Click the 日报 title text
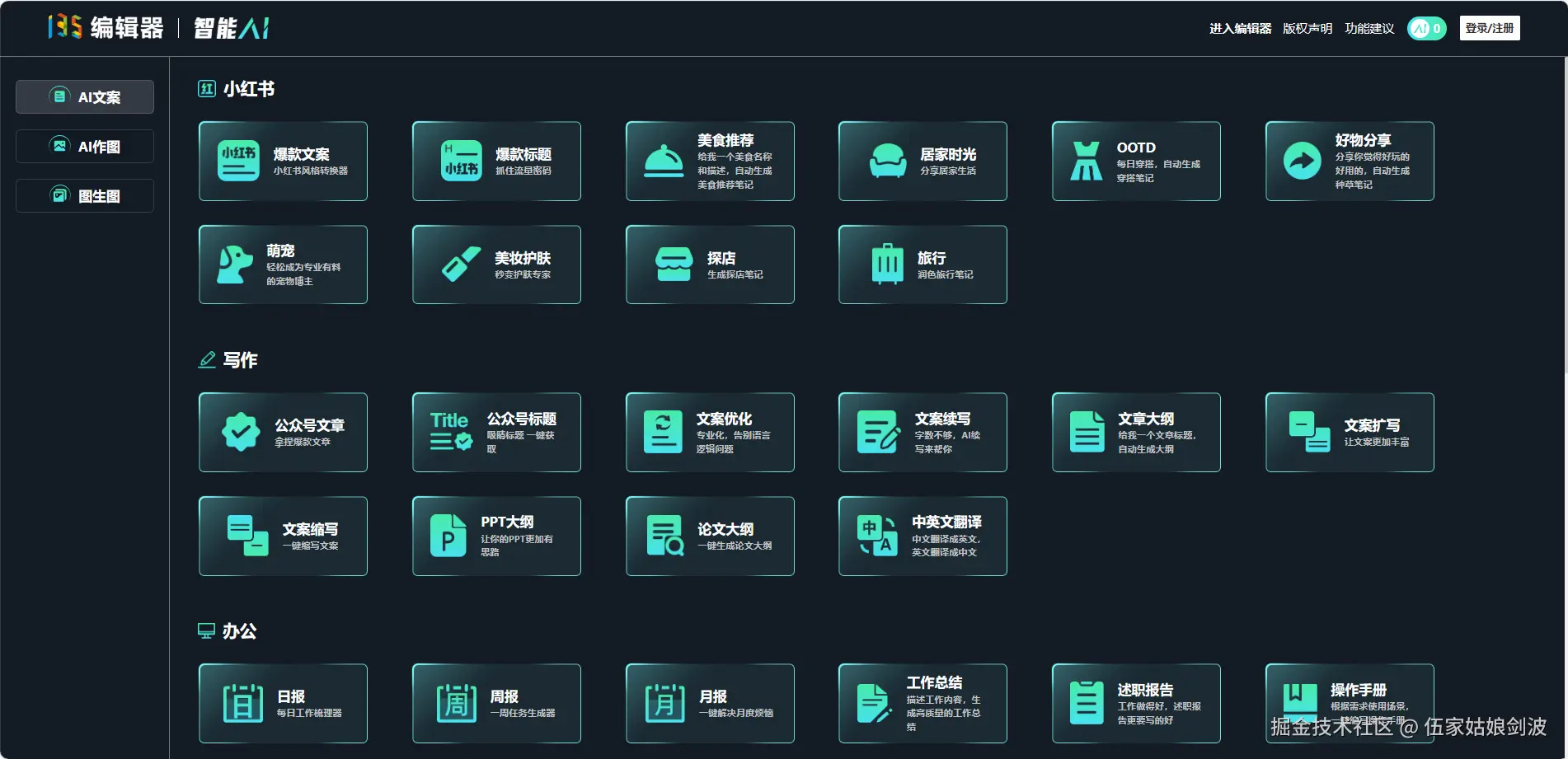 291,696
